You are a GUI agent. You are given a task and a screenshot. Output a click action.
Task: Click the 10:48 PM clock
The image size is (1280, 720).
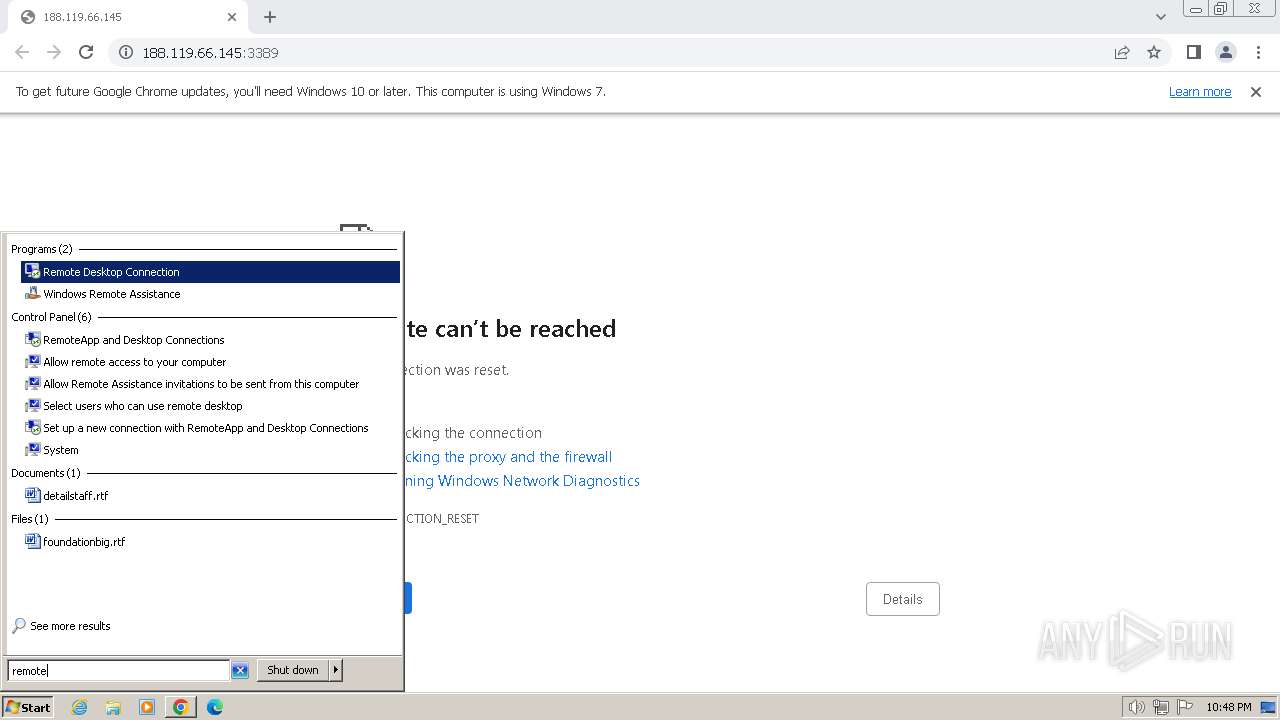coord(1229,707)
